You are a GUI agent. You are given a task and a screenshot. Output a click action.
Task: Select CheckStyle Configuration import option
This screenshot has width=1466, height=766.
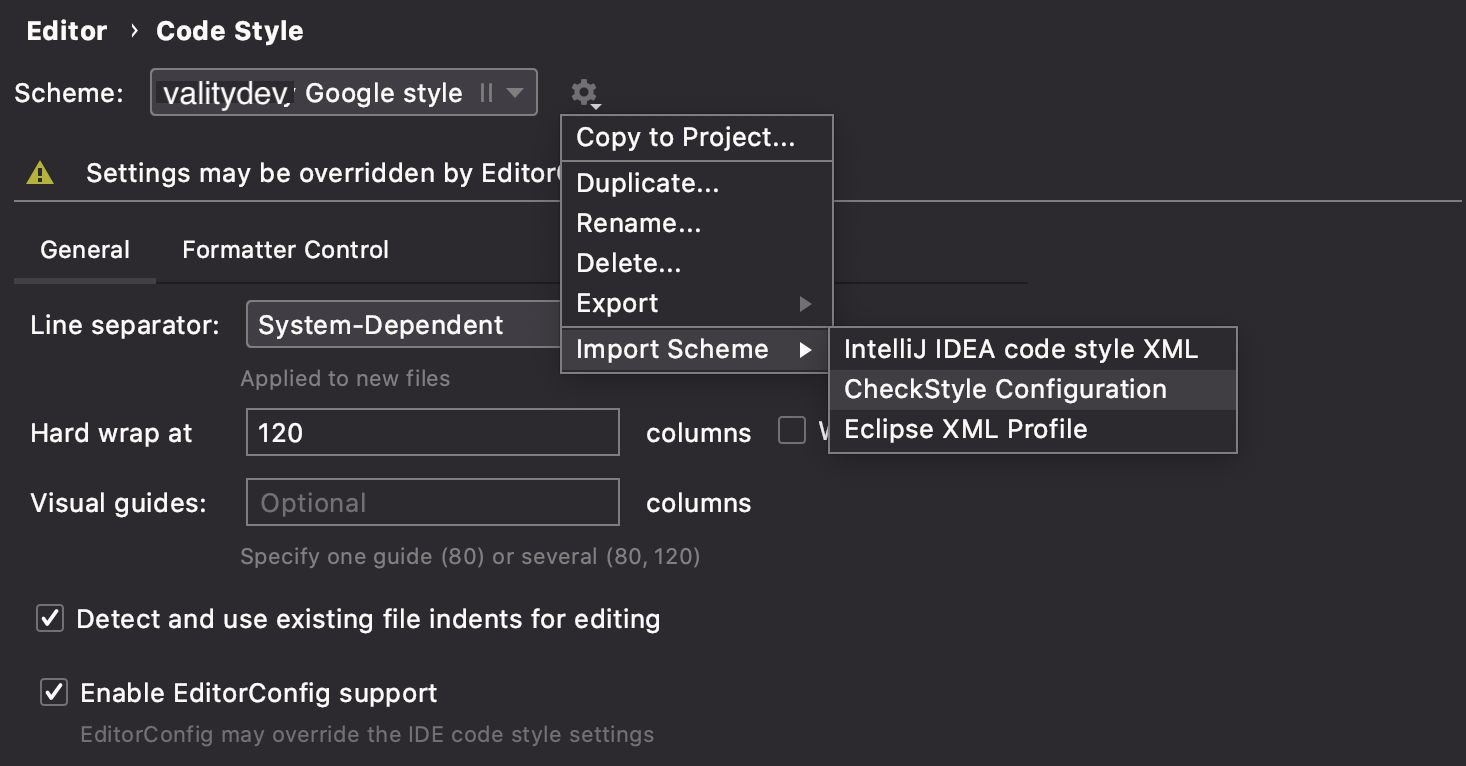(1033, 390)
